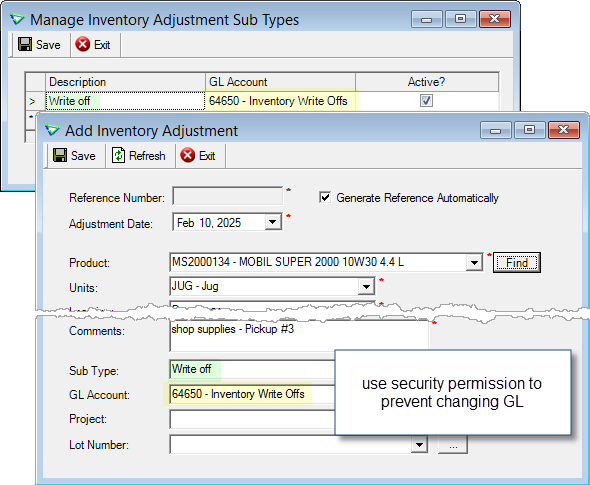Click the Find product button
The width and height of the screenshot is (590, 485).
click(x=517, y=262)
